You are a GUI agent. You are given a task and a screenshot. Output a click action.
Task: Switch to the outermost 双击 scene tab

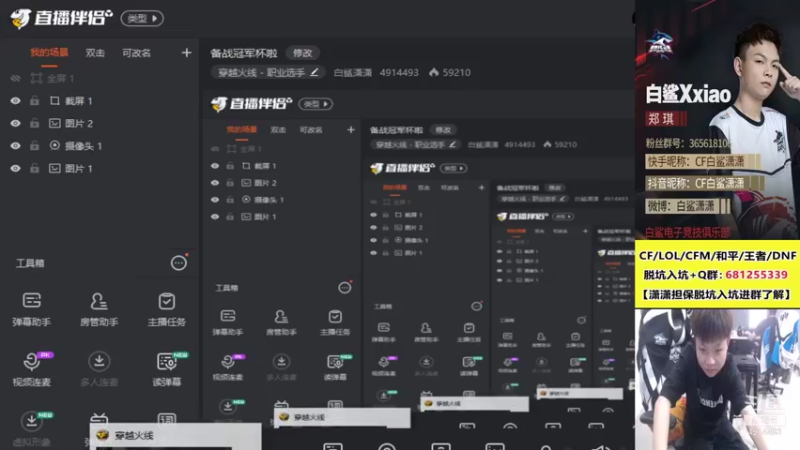coord(95,53)
